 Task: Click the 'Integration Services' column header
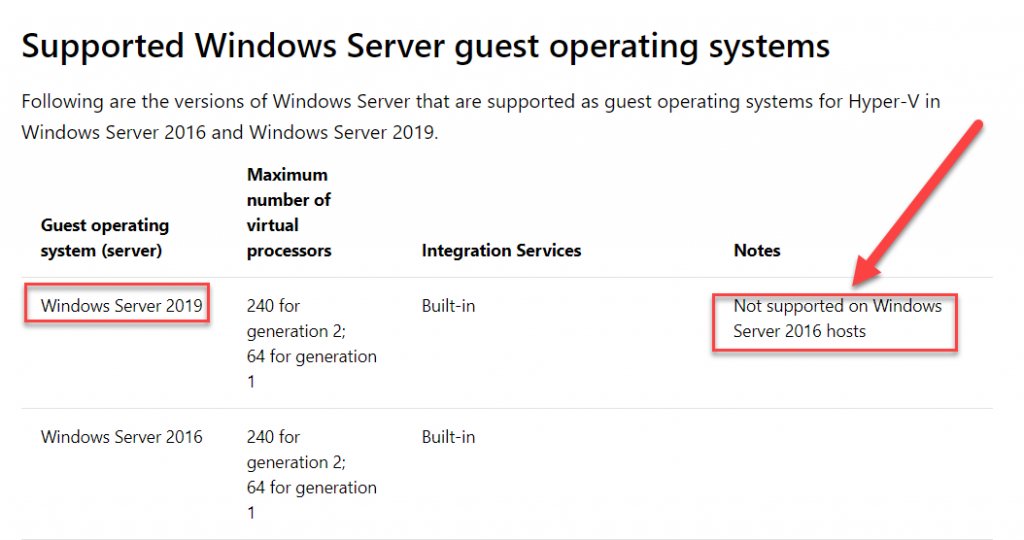[x=501, y=251]
